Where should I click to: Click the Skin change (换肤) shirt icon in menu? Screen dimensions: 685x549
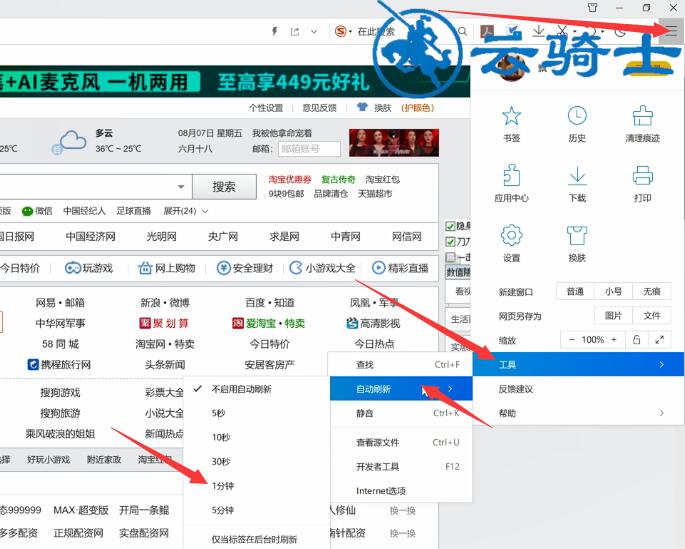click(x=577, y=235)
